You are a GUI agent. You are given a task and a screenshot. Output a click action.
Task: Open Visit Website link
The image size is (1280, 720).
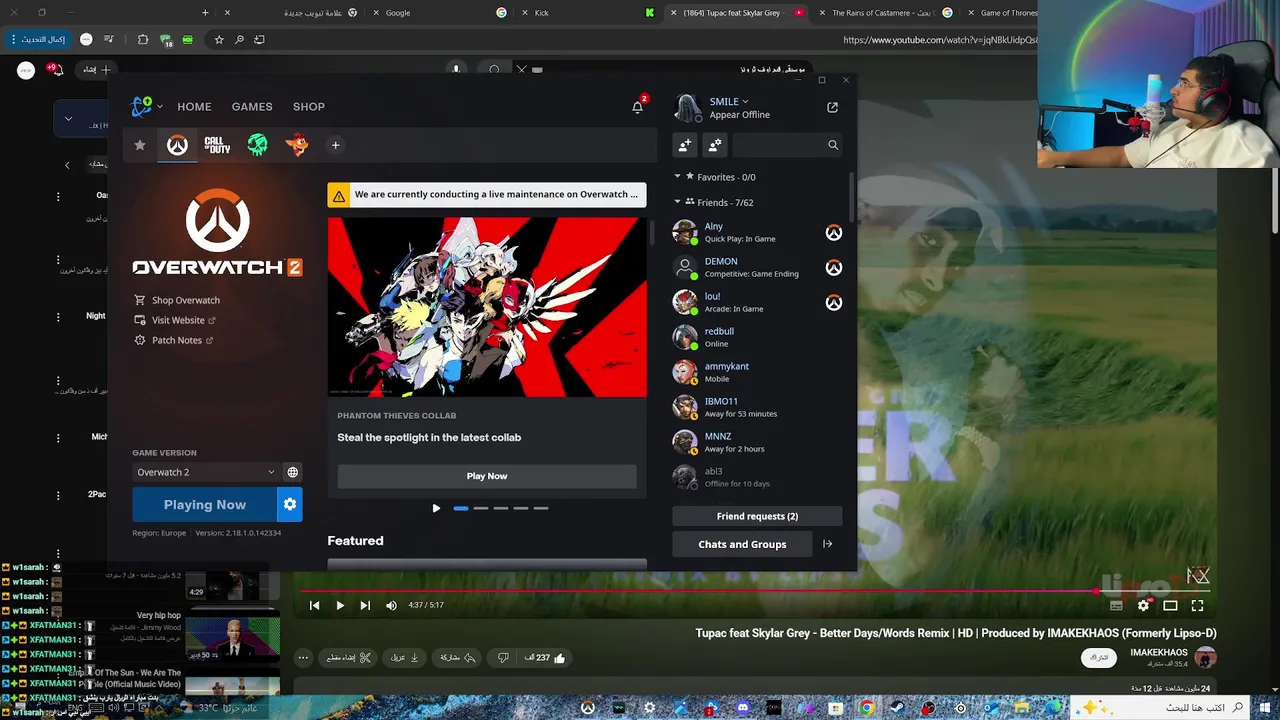pos(175,320)
